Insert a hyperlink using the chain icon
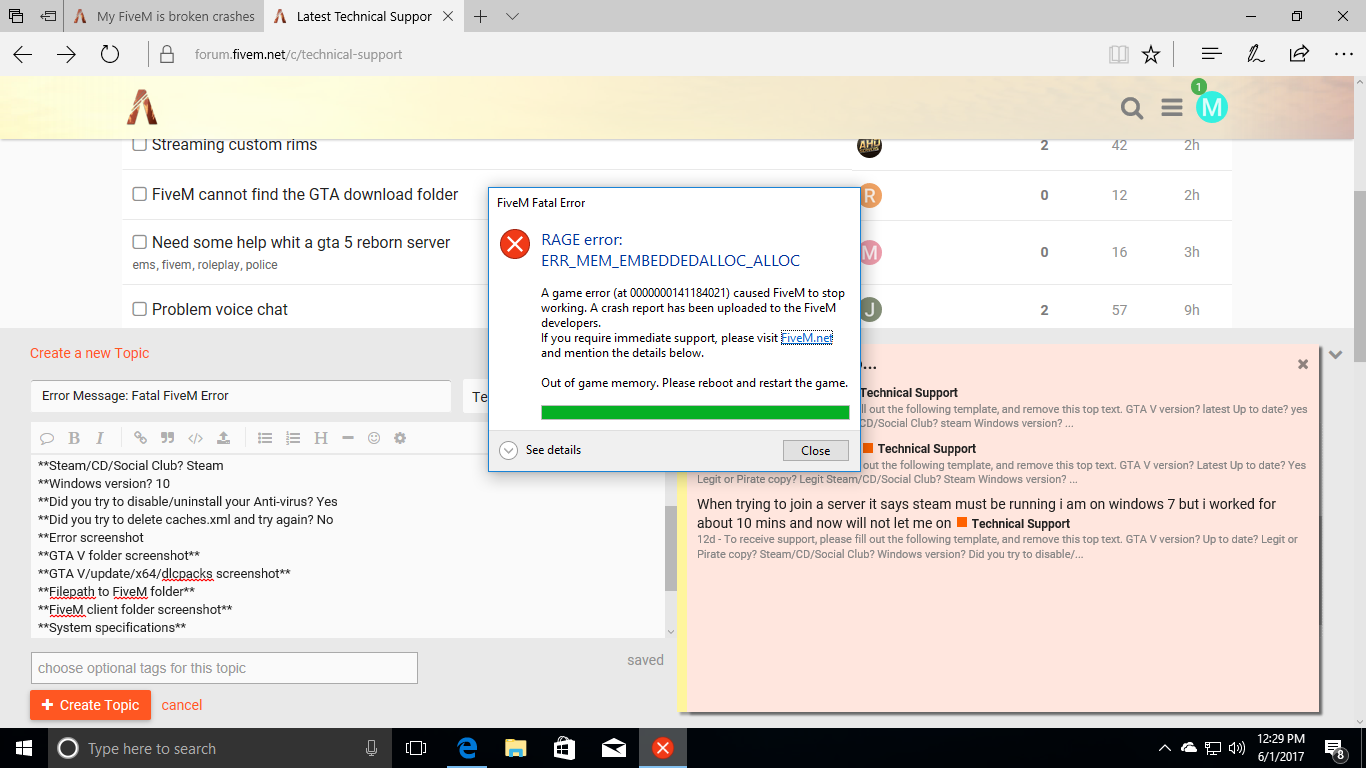The width and height of the screenshot is (1366, 768). pos(139,437)
